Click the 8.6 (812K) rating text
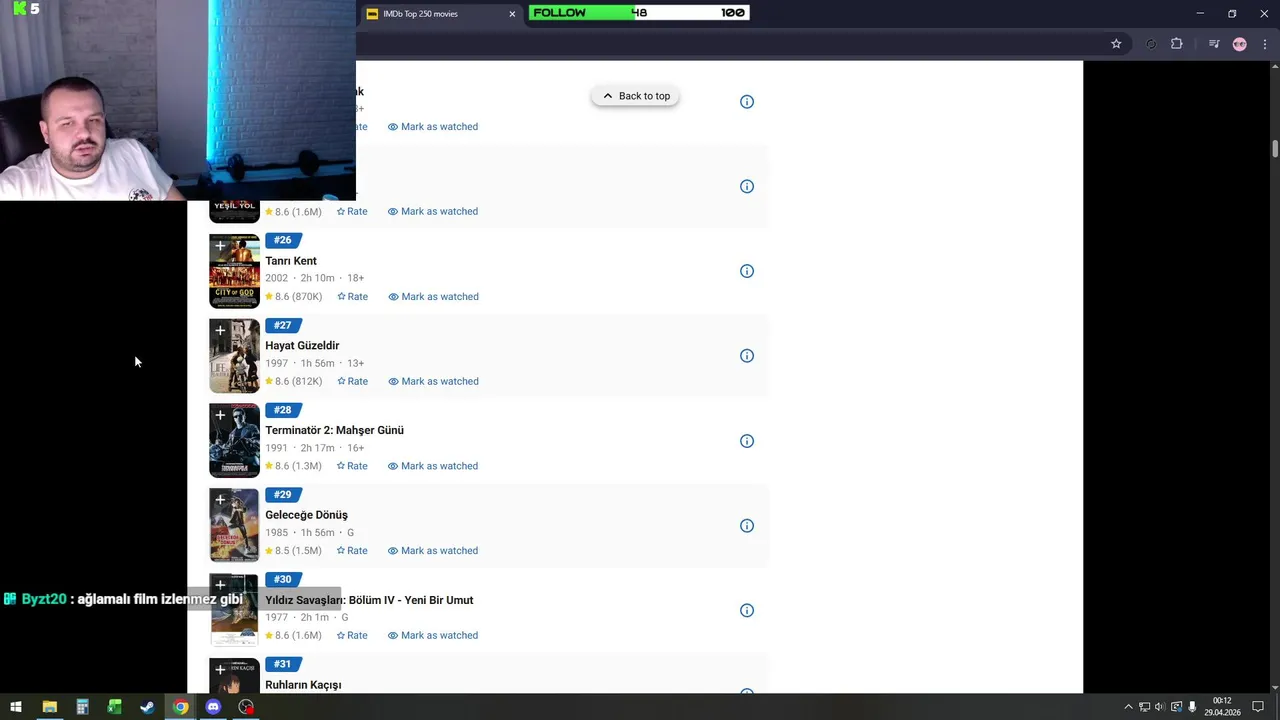Image resolution: width=1280 pixels, height=720 pixels. point(293,381)
